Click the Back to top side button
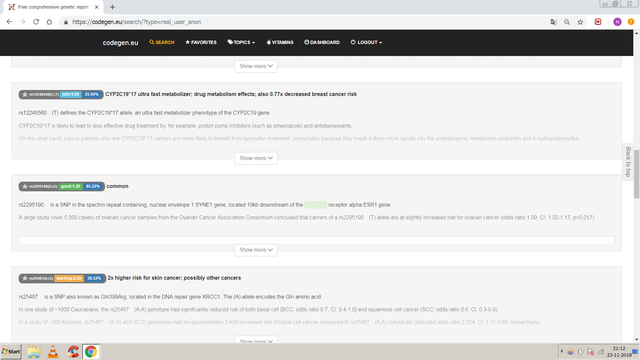The image size is (640, 360). coord(628,162)
